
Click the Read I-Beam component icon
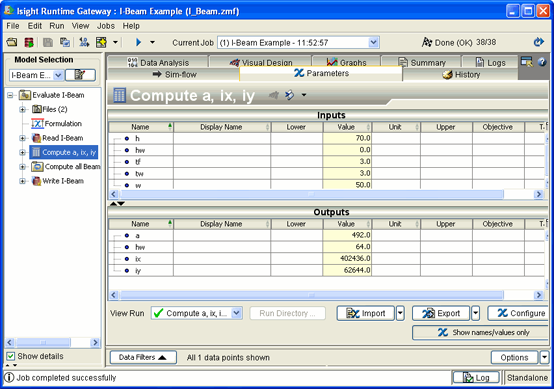(36, 138)
